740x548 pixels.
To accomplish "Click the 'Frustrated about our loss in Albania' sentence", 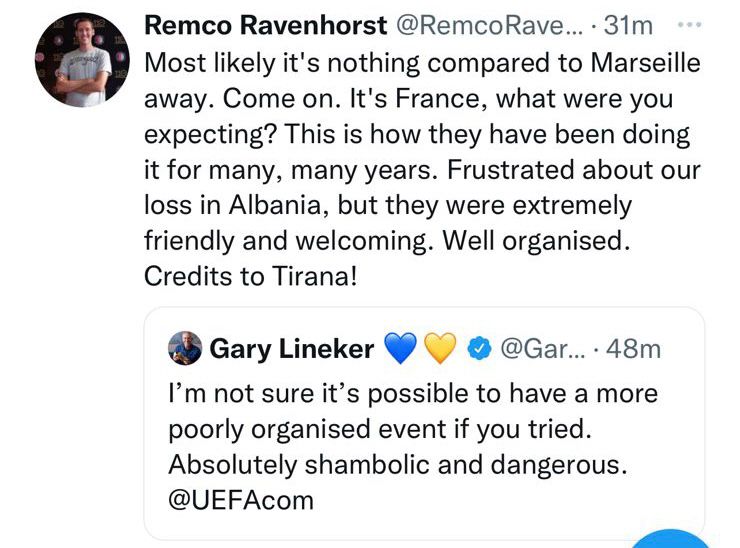I will tap(422, 187).
